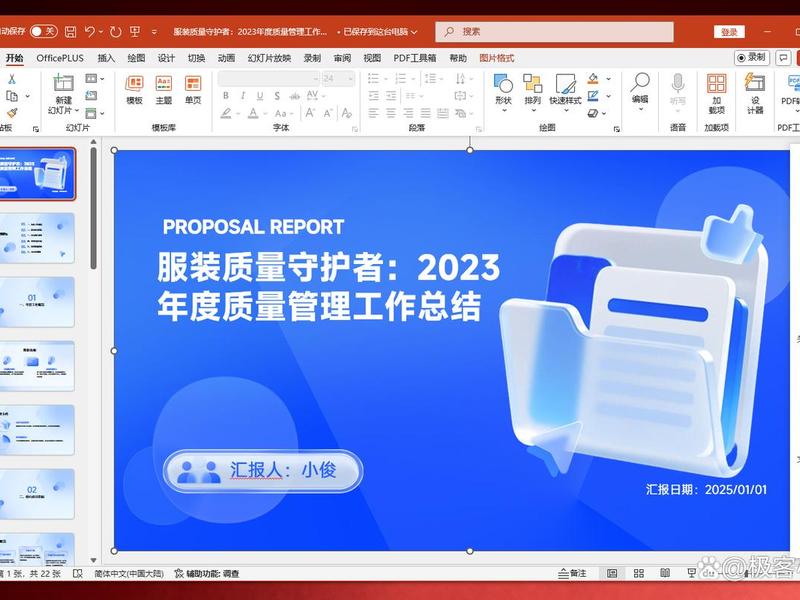The image size is (800, 600).
Task: Click the text highlight color pen
Action: point(226,113)
